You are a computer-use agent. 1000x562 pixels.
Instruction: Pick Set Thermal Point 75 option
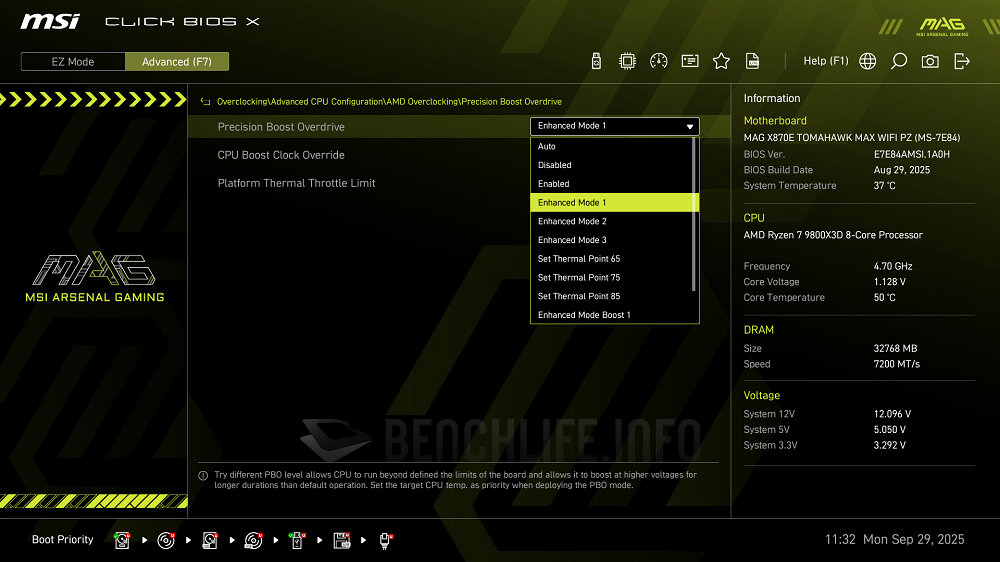579,277
